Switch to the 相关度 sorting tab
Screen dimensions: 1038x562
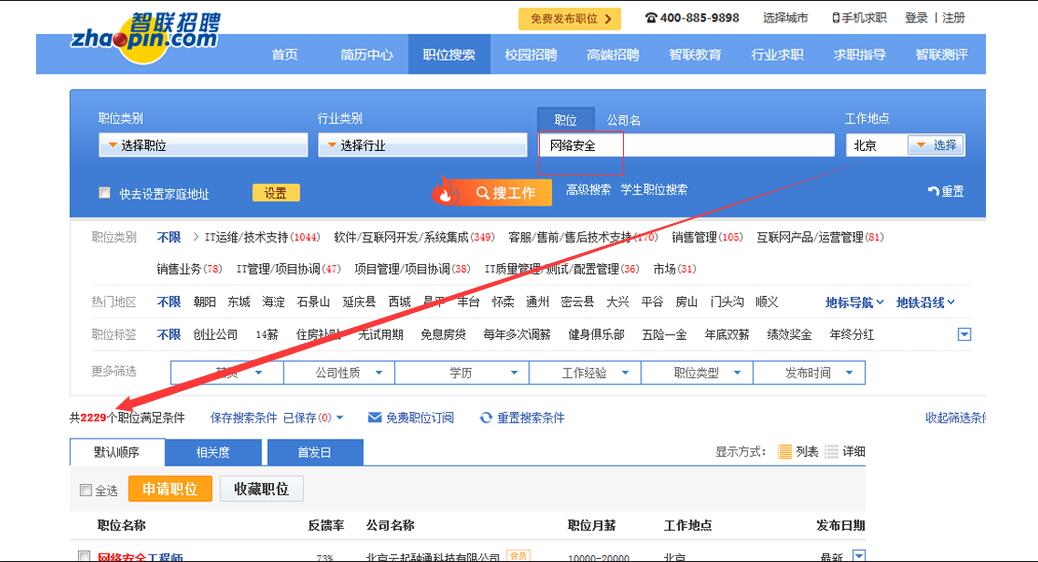tap(213, 452)
